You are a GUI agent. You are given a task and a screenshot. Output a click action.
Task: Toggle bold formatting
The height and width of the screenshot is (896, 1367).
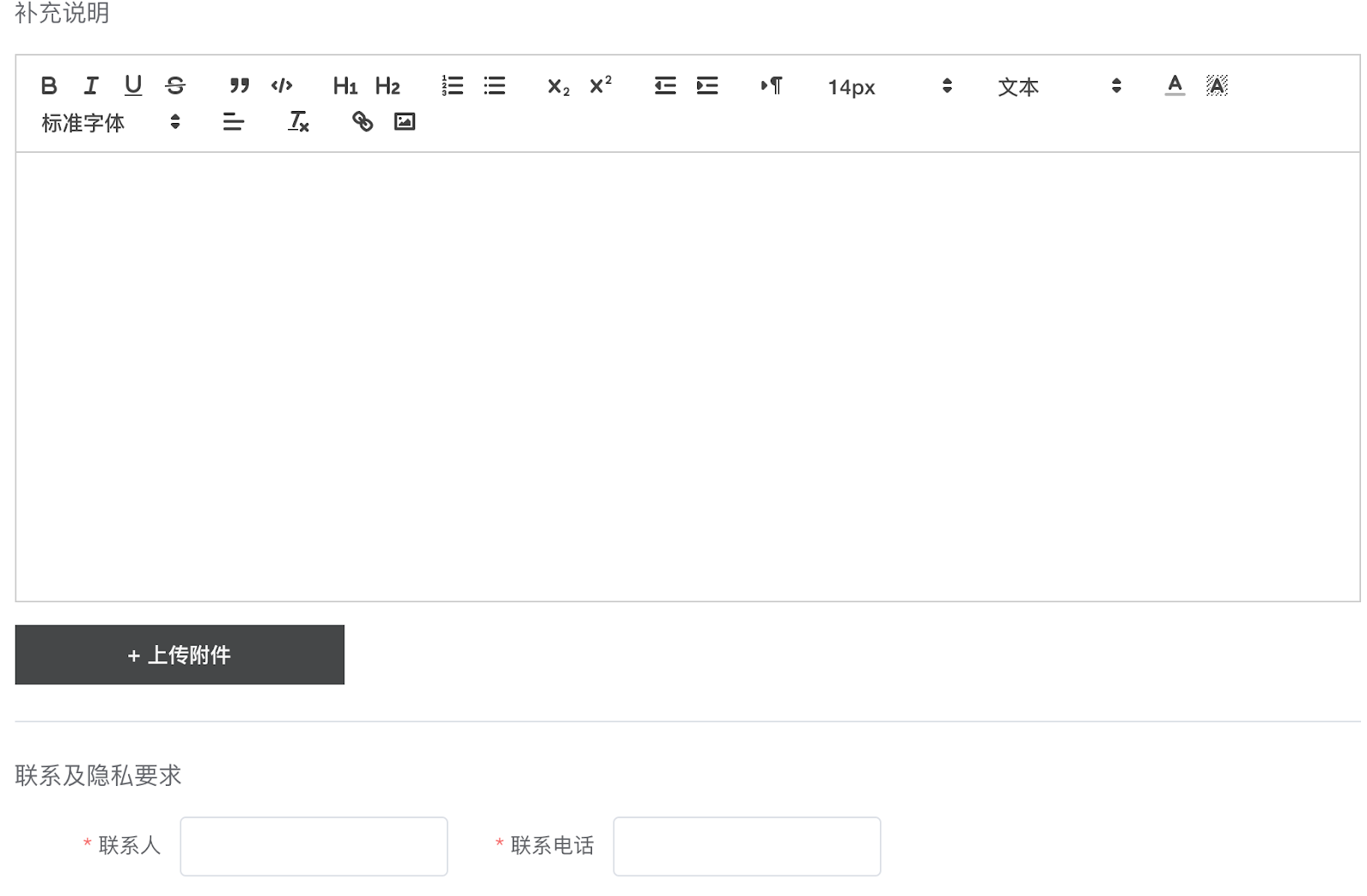[49, 85]
